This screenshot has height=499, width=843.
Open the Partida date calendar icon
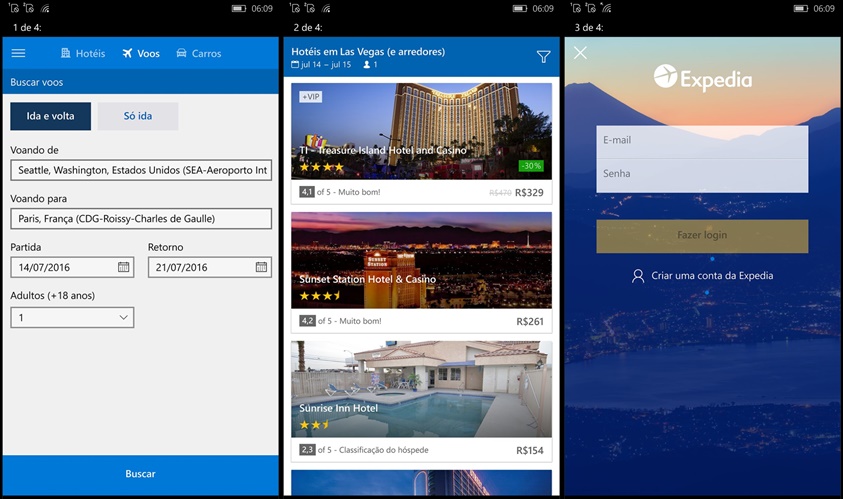pos(124,267)
